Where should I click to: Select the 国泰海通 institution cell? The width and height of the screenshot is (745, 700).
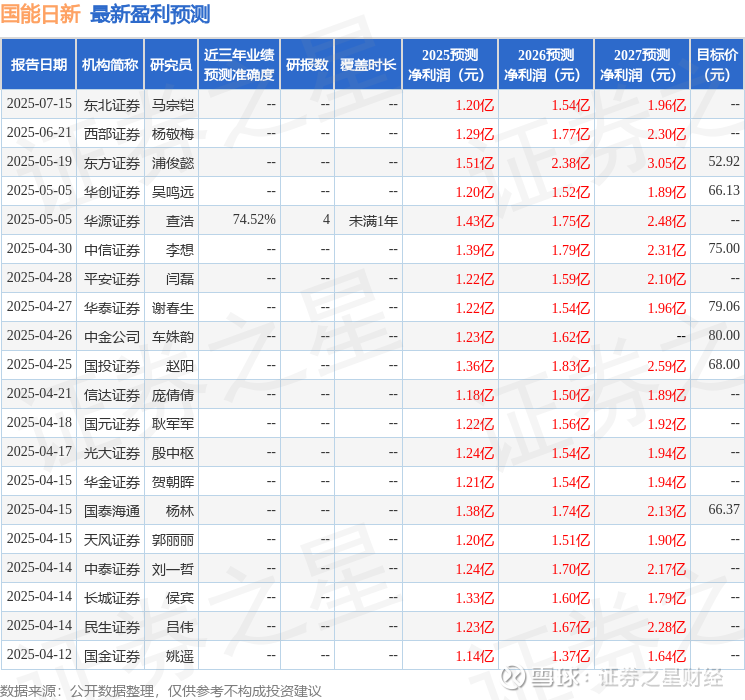point(112,511)
